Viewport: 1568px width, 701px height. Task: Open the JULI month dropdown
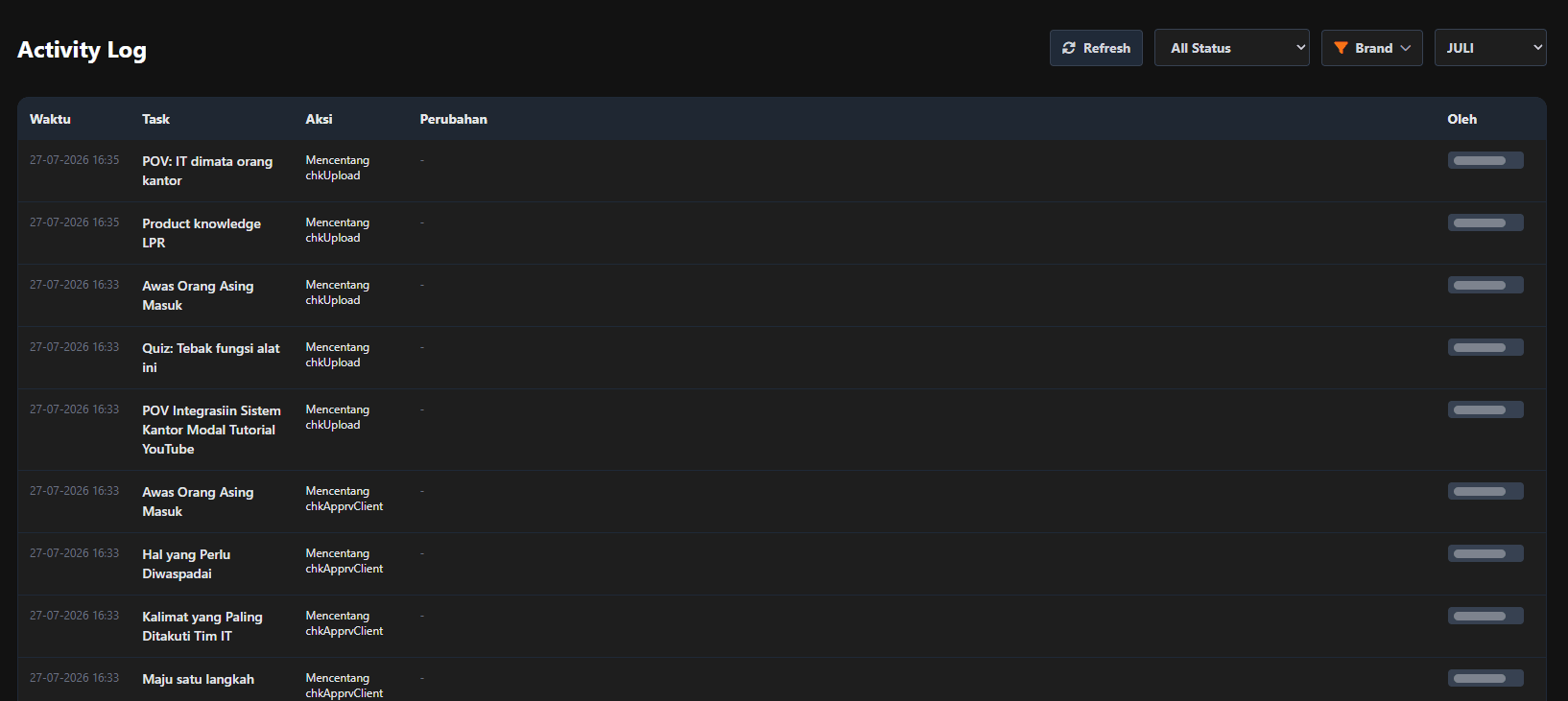1489,48
